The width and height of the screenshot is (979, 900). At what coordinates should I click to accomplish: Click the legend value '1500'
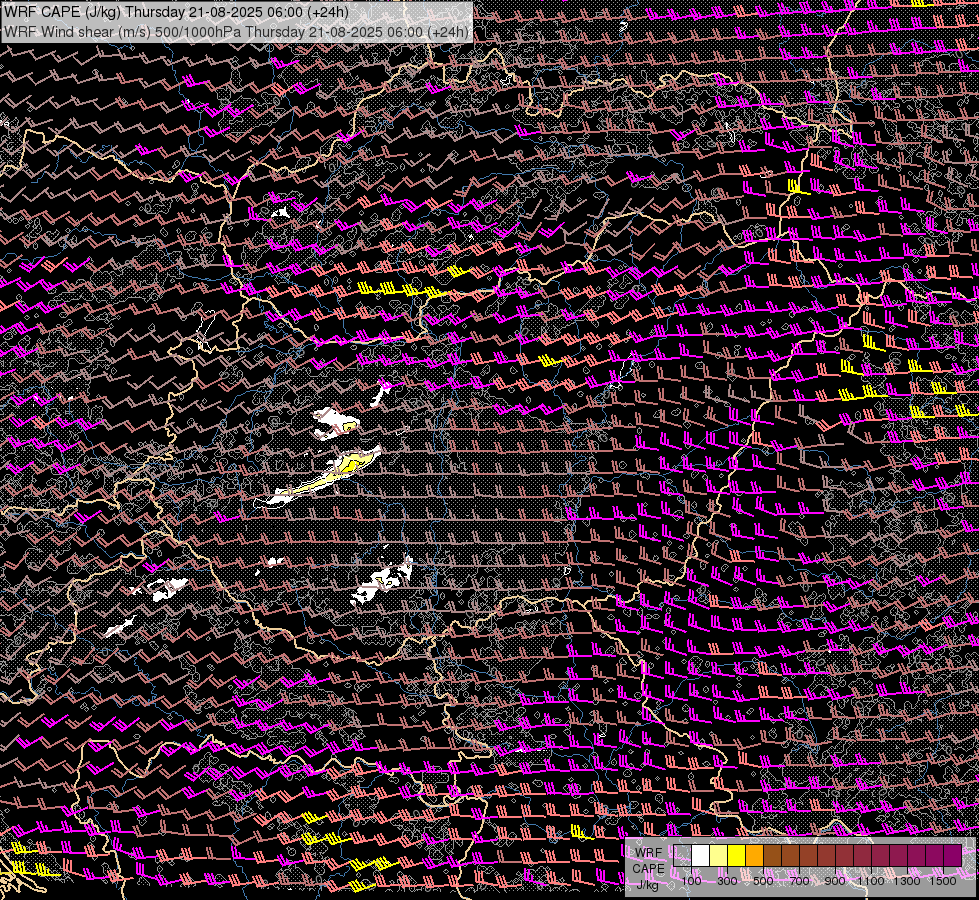pos(943,881)
